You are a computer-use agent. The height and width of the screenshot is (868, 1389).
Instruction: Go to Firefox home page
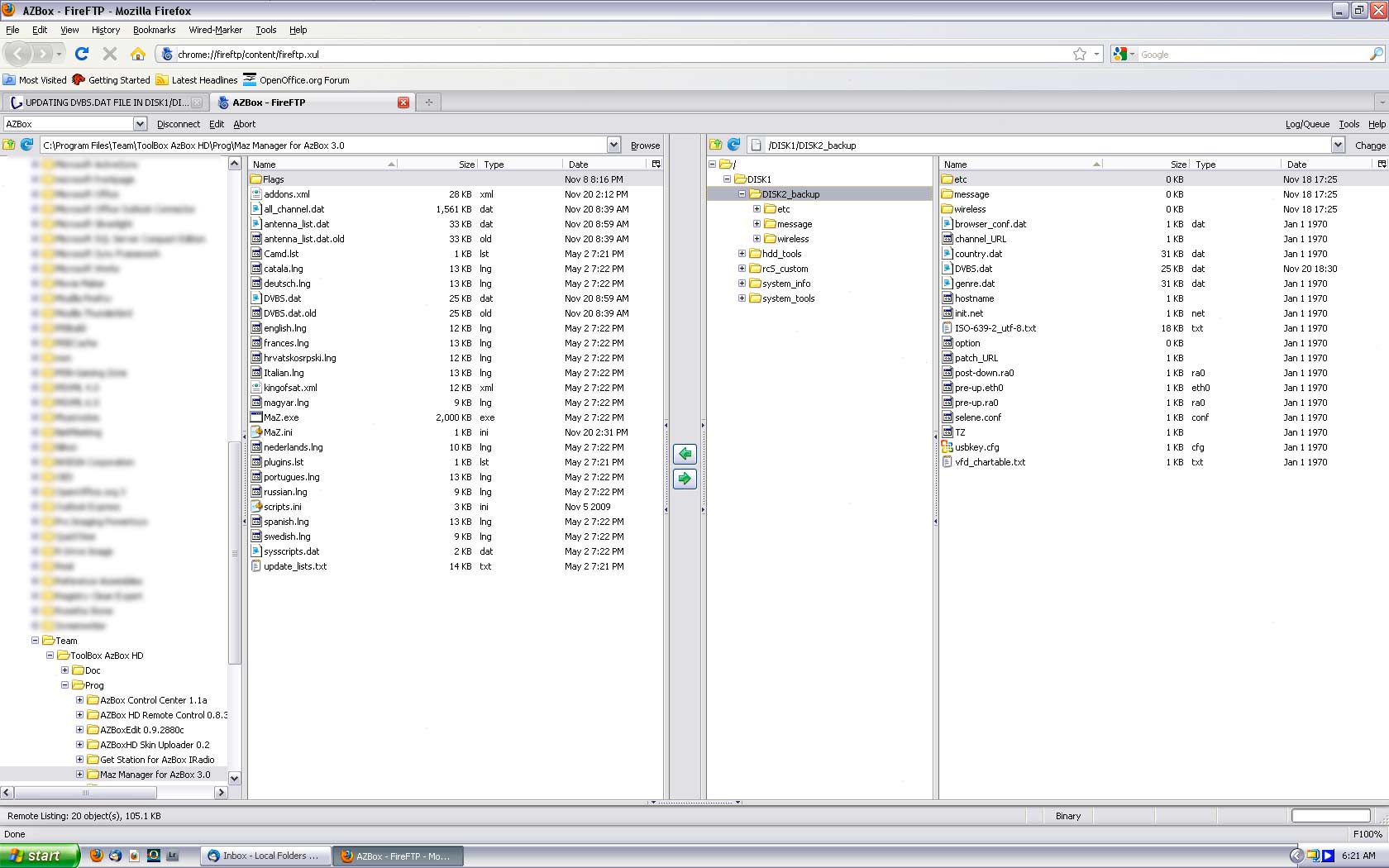pyautogui.click(x=138, y=54)
